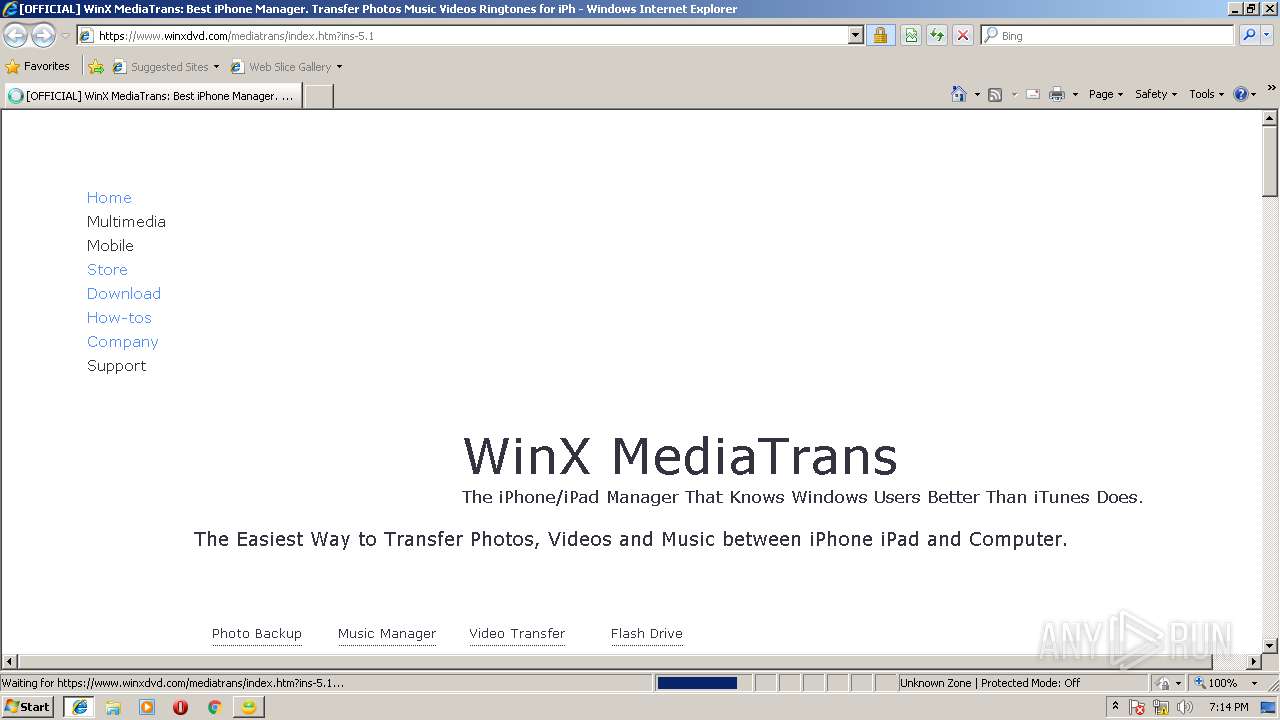Click the Read Mail envelope icon

(x=1033, y=94)
